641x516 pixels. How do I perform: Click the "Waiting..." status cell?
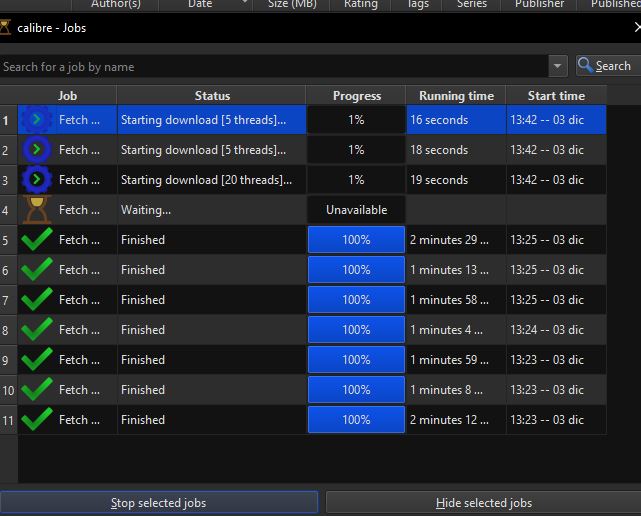pos(211,210)
